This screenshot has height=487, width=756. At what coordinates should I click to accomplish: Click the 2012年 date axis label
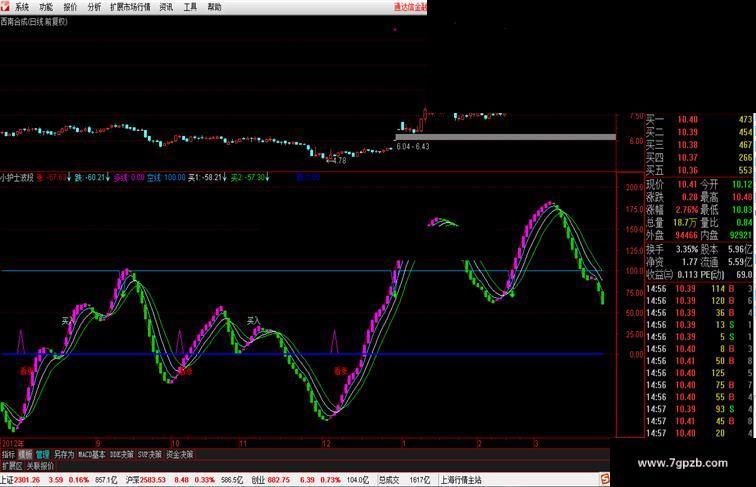13,443
